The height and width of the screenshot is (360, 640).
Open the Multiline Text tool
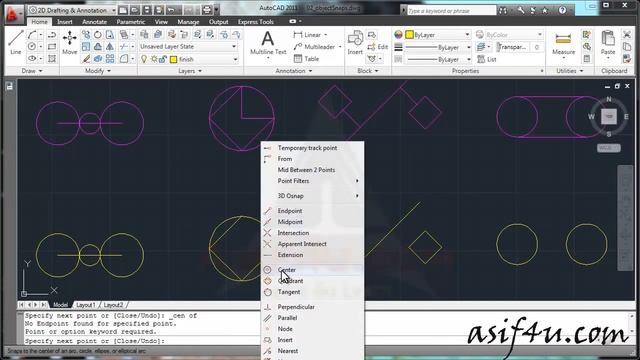[268, 43]
